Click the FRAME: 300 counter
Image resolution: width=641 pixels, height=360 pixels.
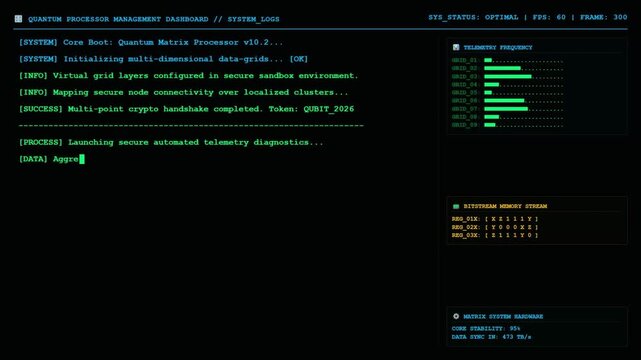pyautogui.click(x=603, y=17)
